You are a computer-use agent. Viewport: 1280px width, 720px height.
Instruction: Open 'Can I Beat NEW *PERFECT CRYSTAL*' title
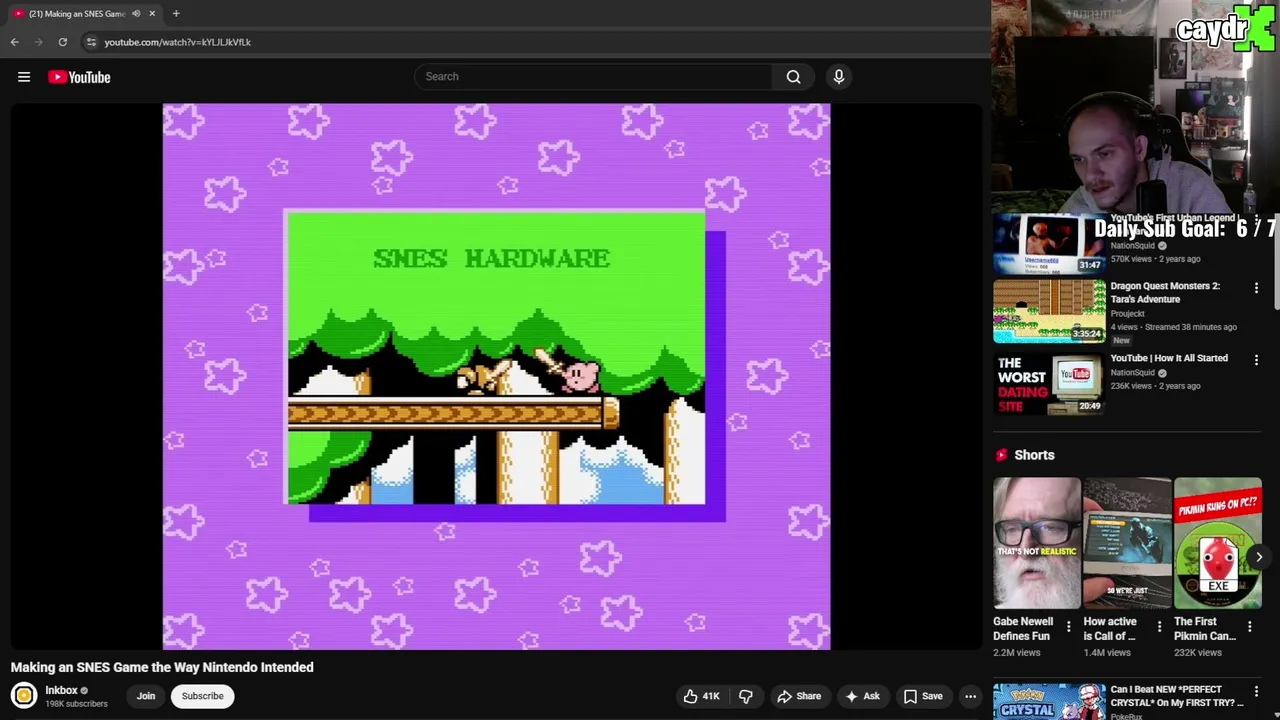coord(1177,696)
